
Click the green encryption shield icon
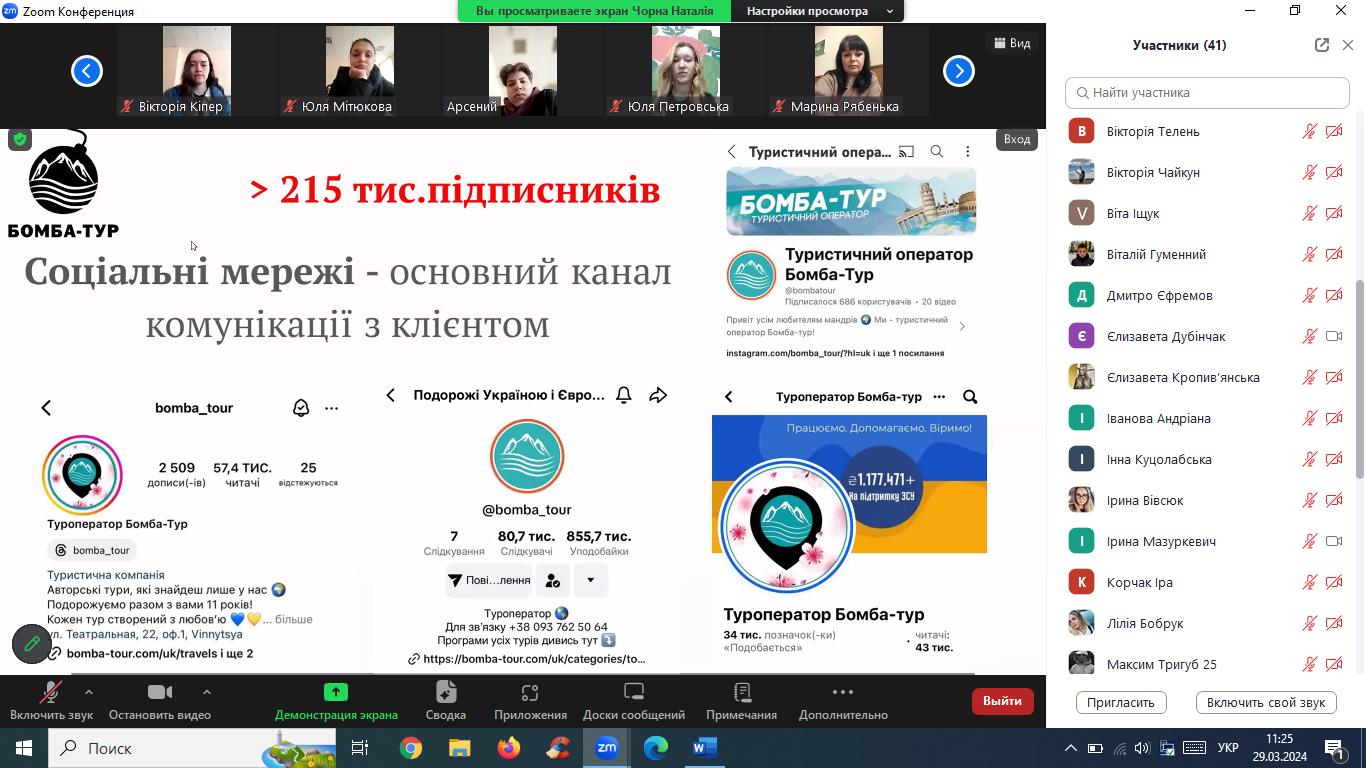(x=20, y=140)
